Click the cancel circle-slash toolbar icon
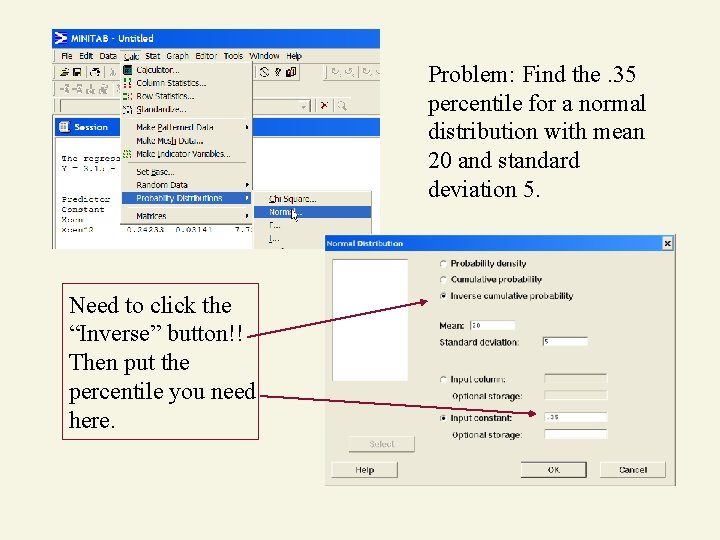Screen dimensions: 720x540 pyautogui.click(x=264, y=72)
